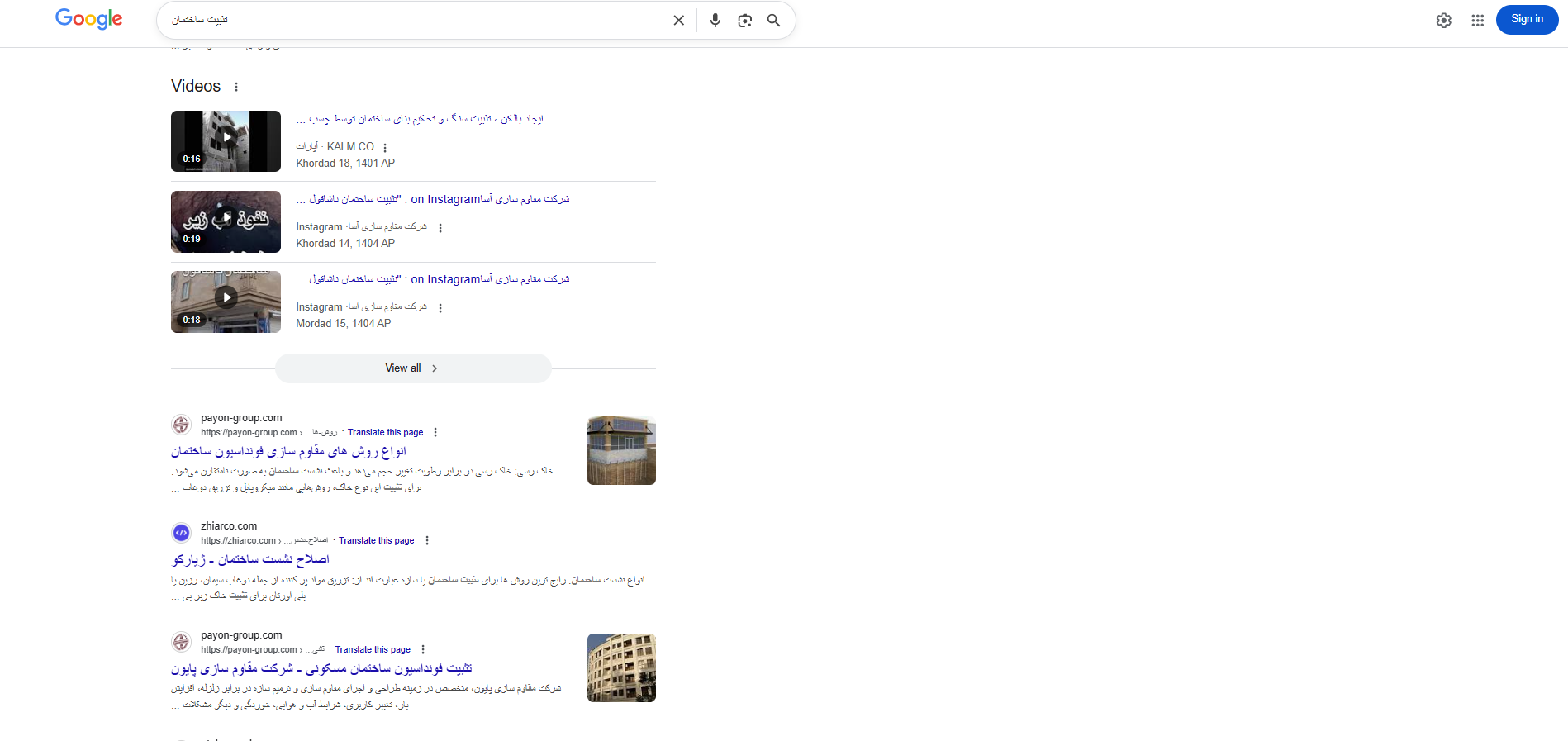Translate the first payon-group.com result page
1568x741 pixels.
coord(385,432)
